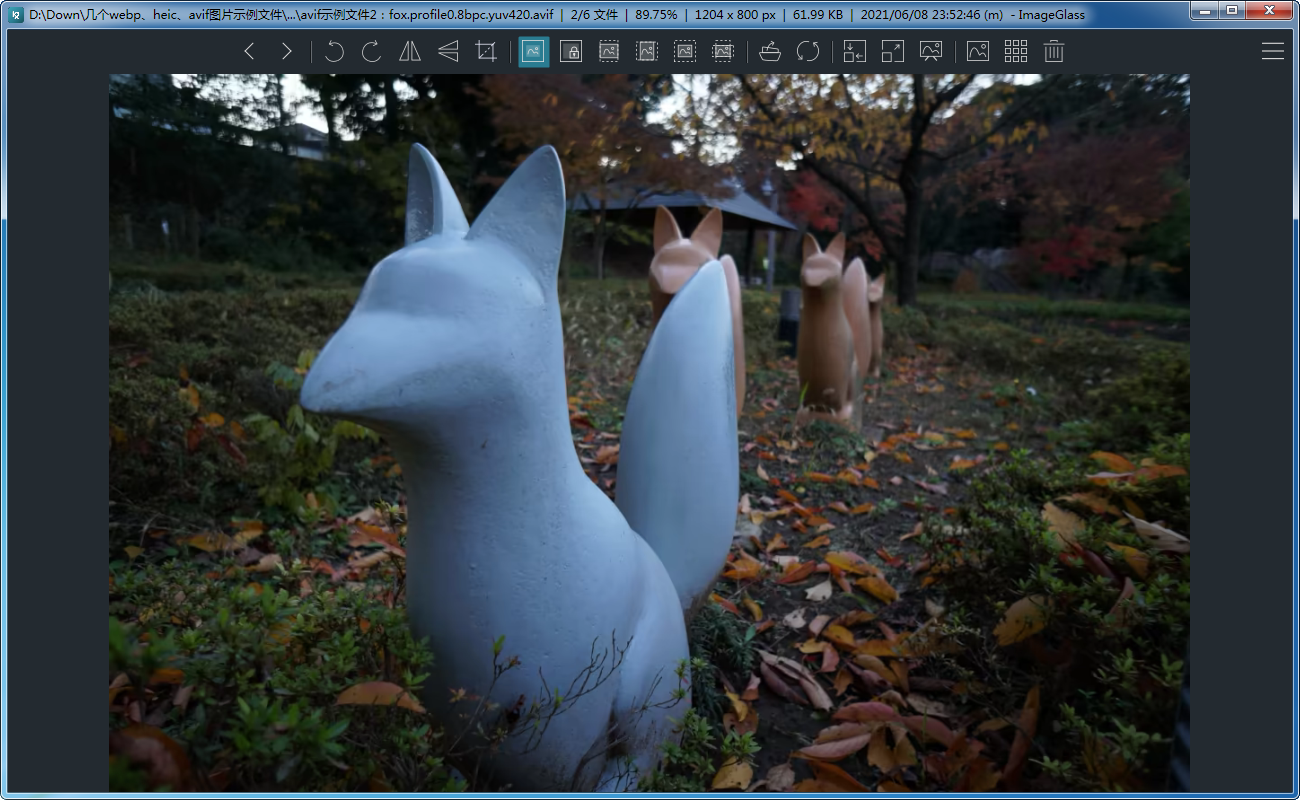This screenshot has width=1300, height=800.
Task: Switch to Scale to fit mode
Action: coord(685,52)
